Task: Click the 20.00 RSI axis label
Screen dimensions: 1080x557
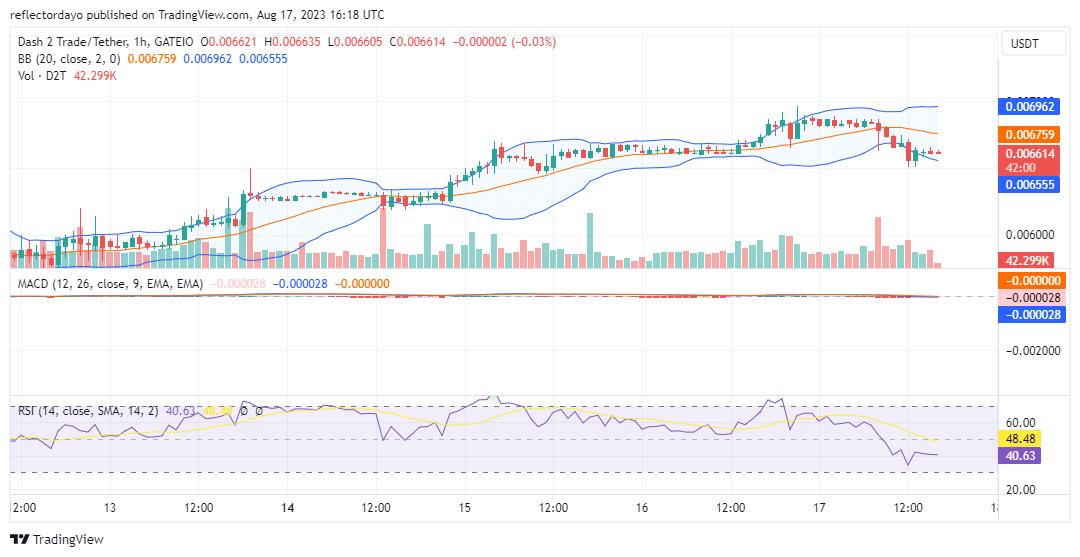Action: coord(1021,490)
